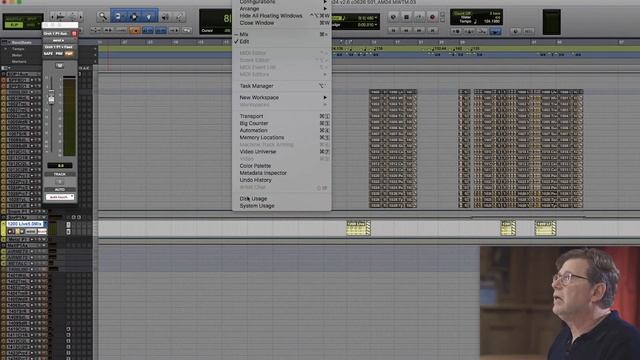Toggle second blue-lit button in edit toolbar row
This screenshot has height=360, width=640.
tap(161, 30)
